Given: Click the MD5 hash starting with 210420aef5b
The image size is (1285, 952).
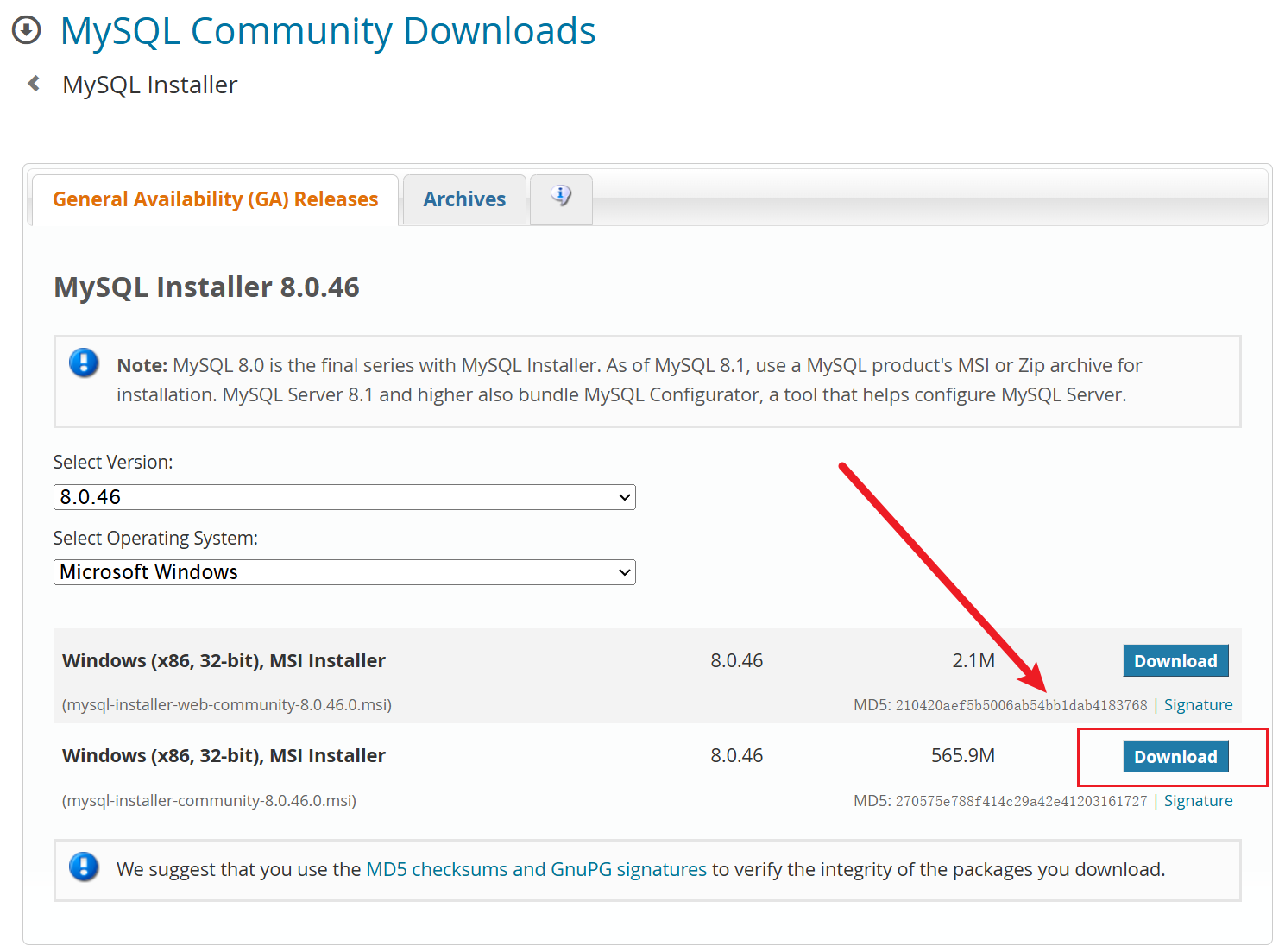Looking at the screenshot, I should click(1021, 705).
